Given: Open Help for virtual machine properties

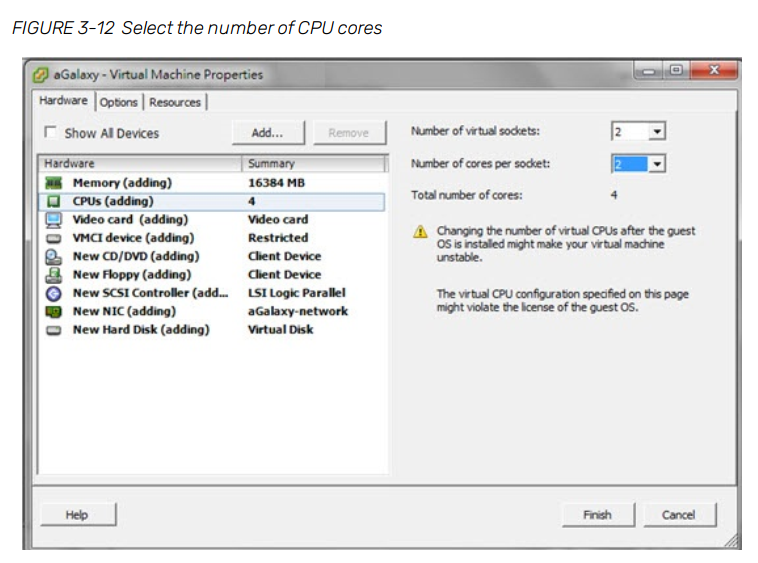Looking at the screenshot, I should point(77,515).
